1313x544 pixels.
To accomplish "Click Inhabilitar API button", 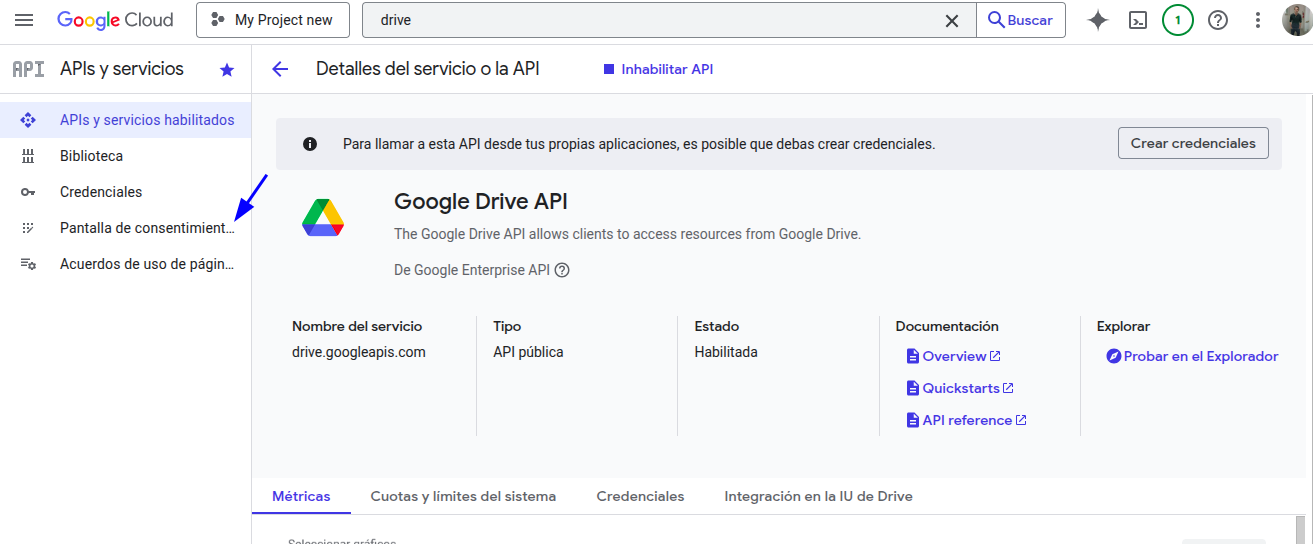I will click(x=658, y=69).
